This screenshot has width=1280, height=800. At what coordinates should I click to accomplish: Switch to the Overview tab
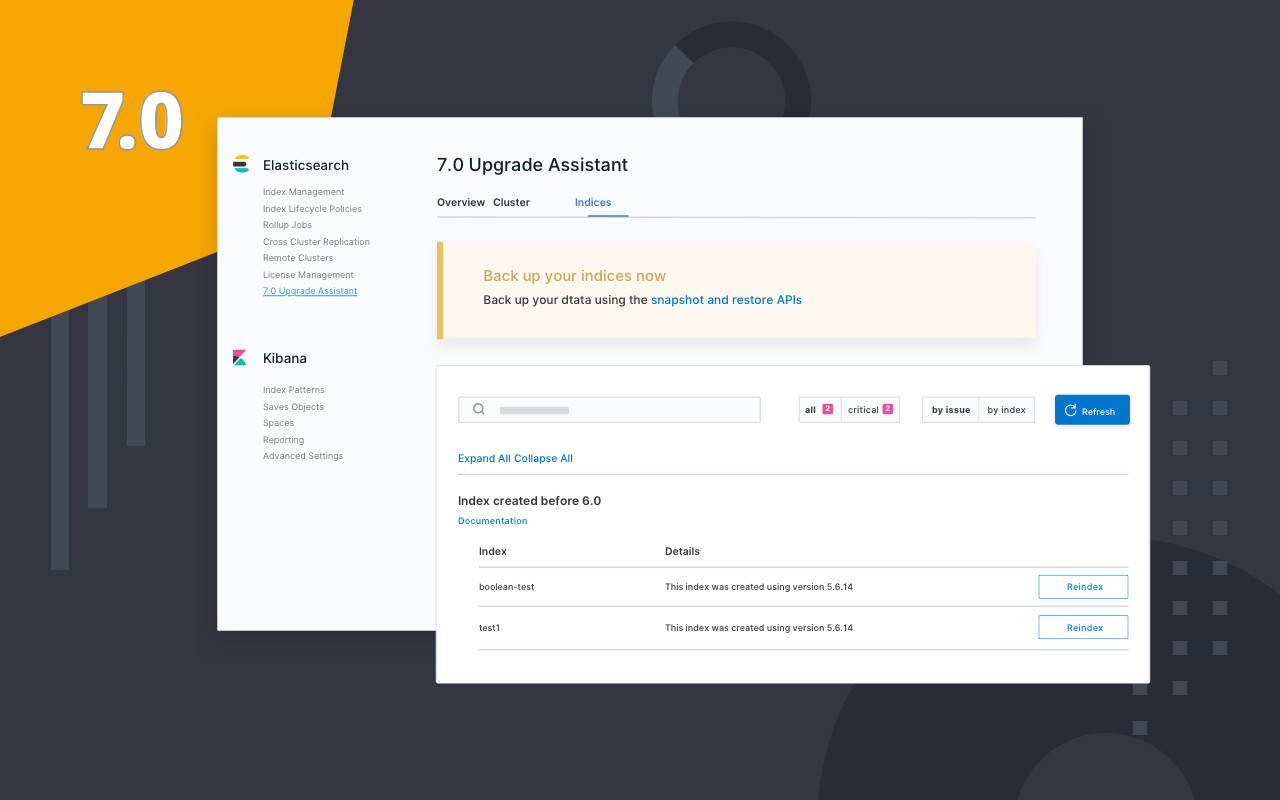pyautogui.click(x=461, y=202)
